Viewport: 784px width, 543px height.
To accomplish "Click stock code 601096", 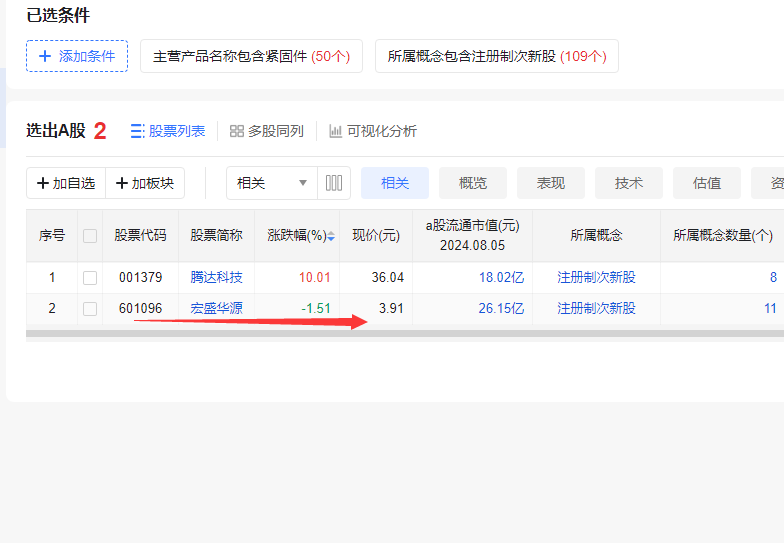I will click(140, 308).
